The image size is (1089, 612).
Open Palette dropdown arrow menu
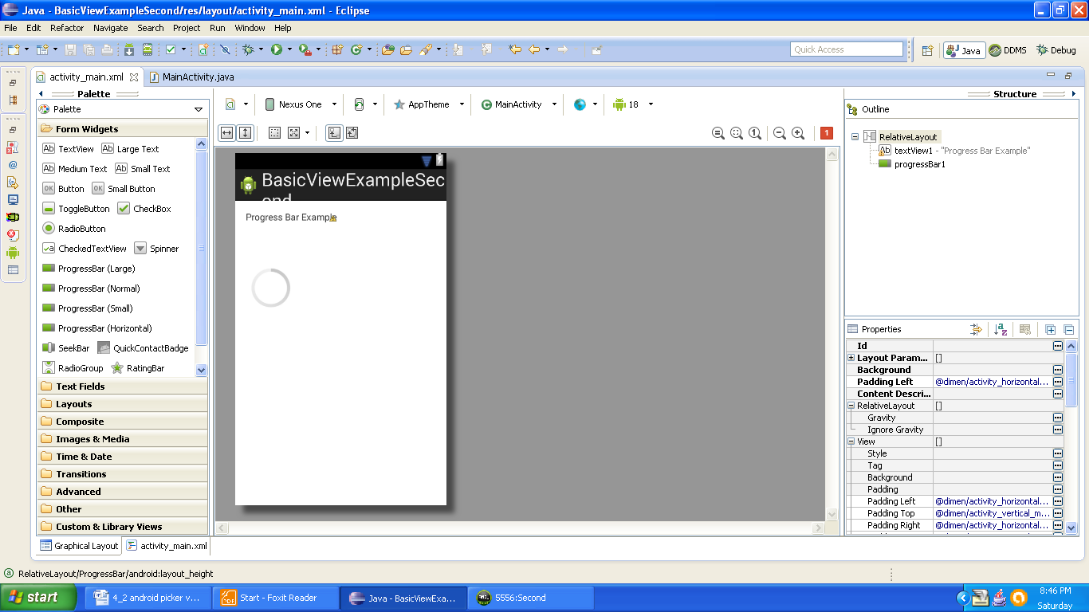pyautogui.click(x=199, y=110)
